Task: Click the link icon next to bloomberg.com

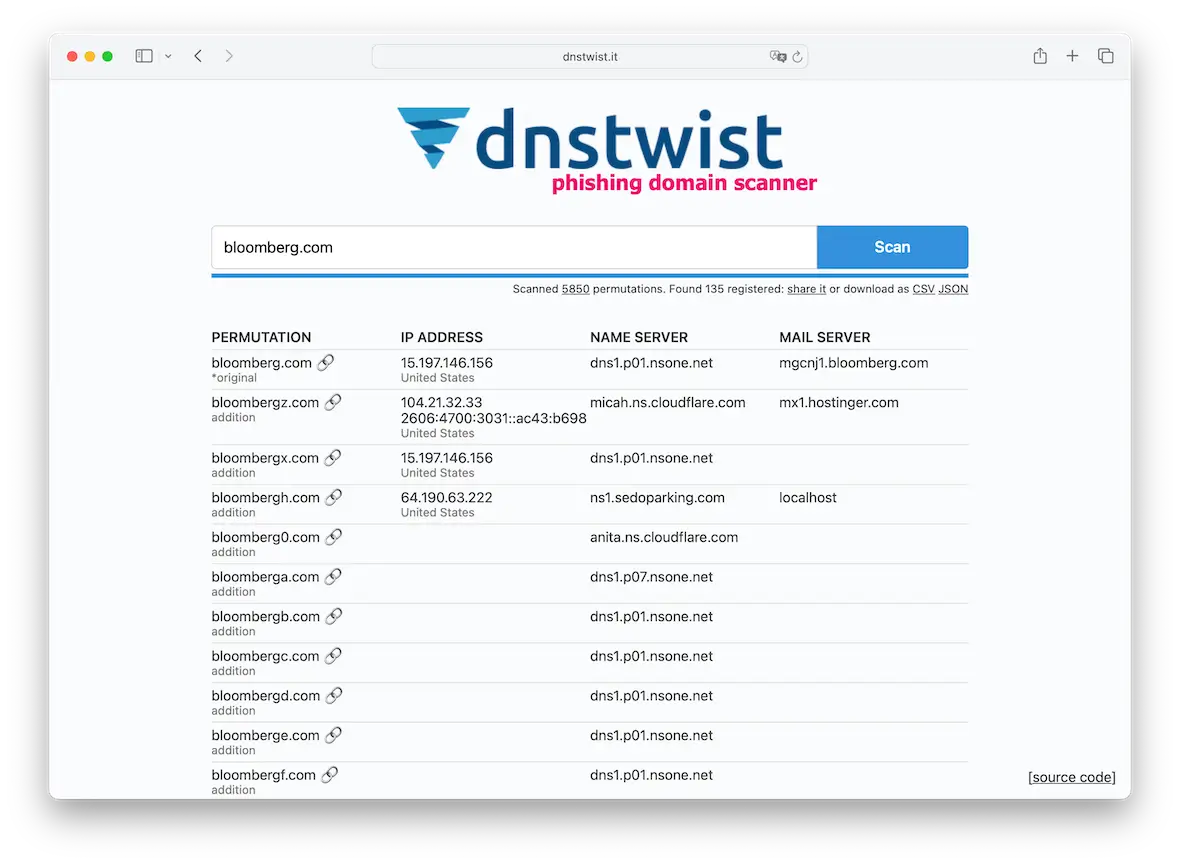Action: click(x=326, y=363)
